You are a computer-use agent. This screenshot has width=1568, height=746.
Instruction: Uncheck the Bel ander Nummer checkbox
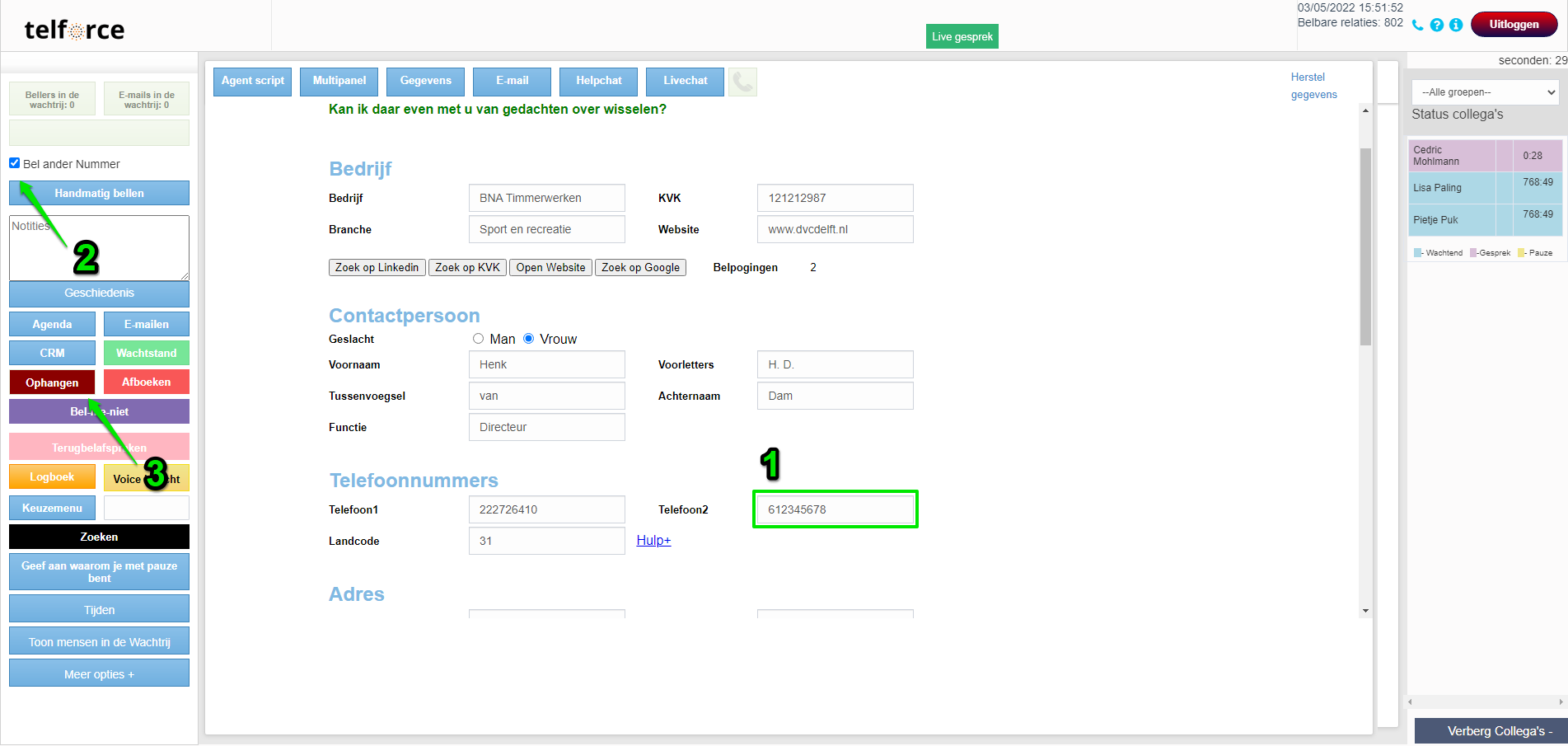[x=15, y=163]
